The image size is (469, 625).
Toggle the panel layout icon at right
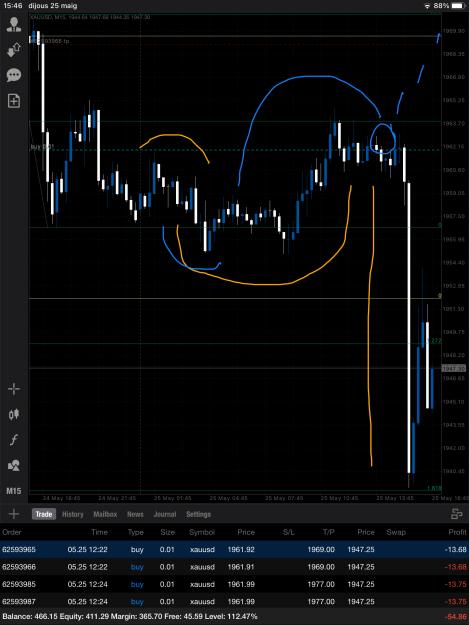tap(457, 514)
